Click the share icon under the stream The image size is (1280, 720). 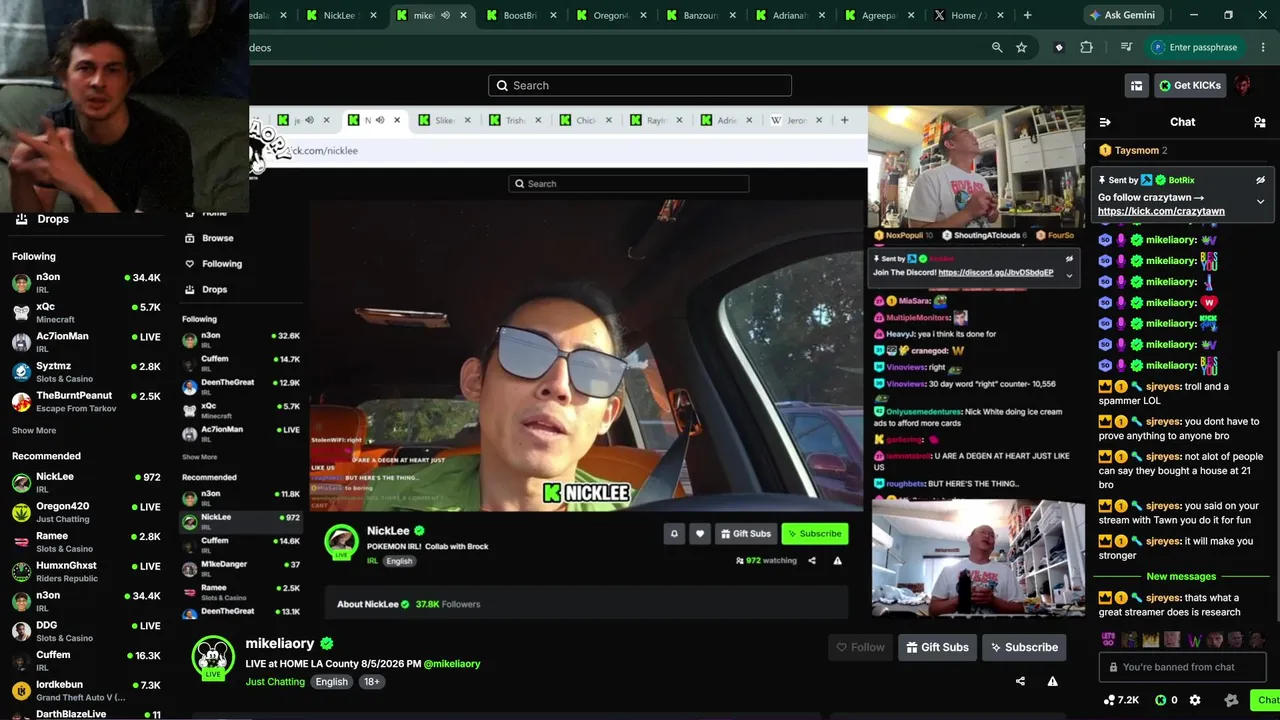(1020, 681)
